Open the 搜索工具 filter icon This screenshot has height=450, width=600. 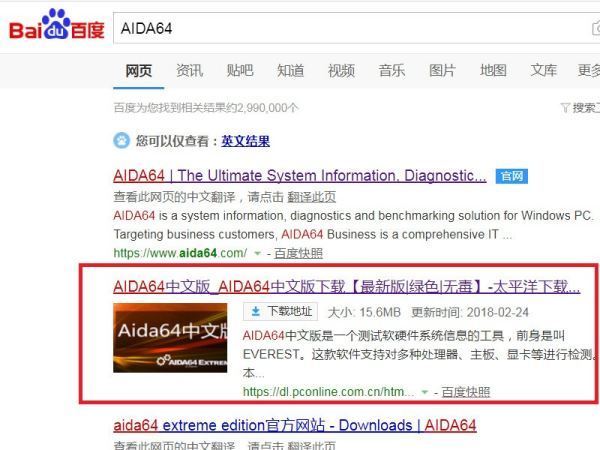565,108
